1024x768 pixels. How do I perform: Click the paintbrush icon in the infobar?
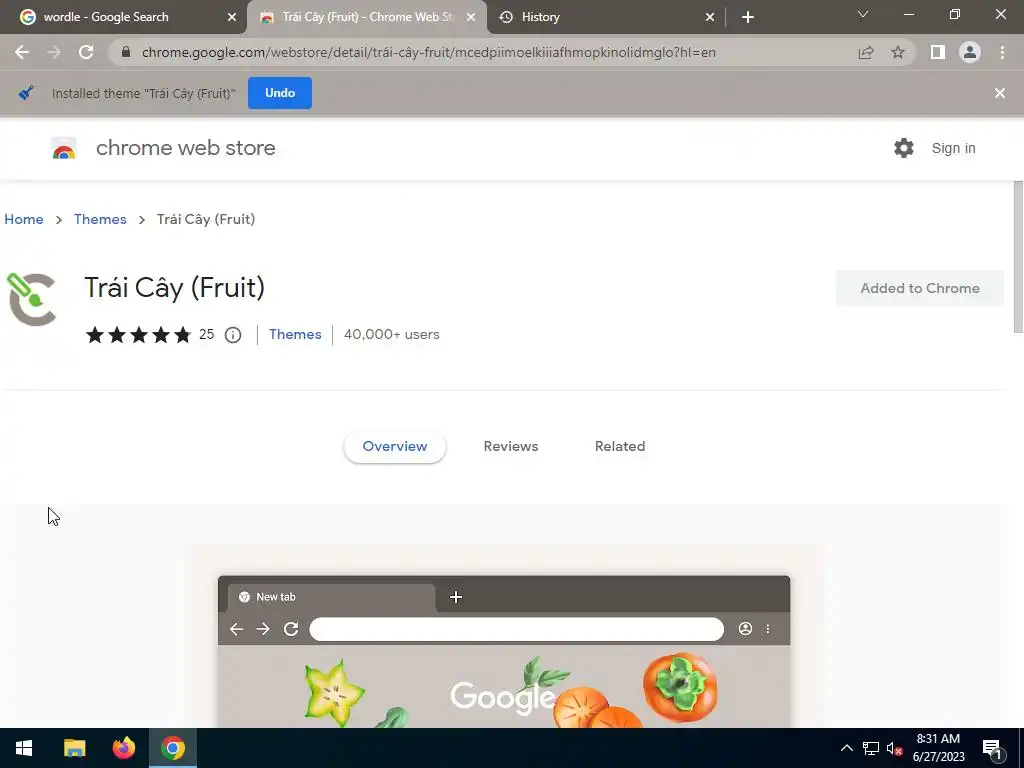pos(26,93)
